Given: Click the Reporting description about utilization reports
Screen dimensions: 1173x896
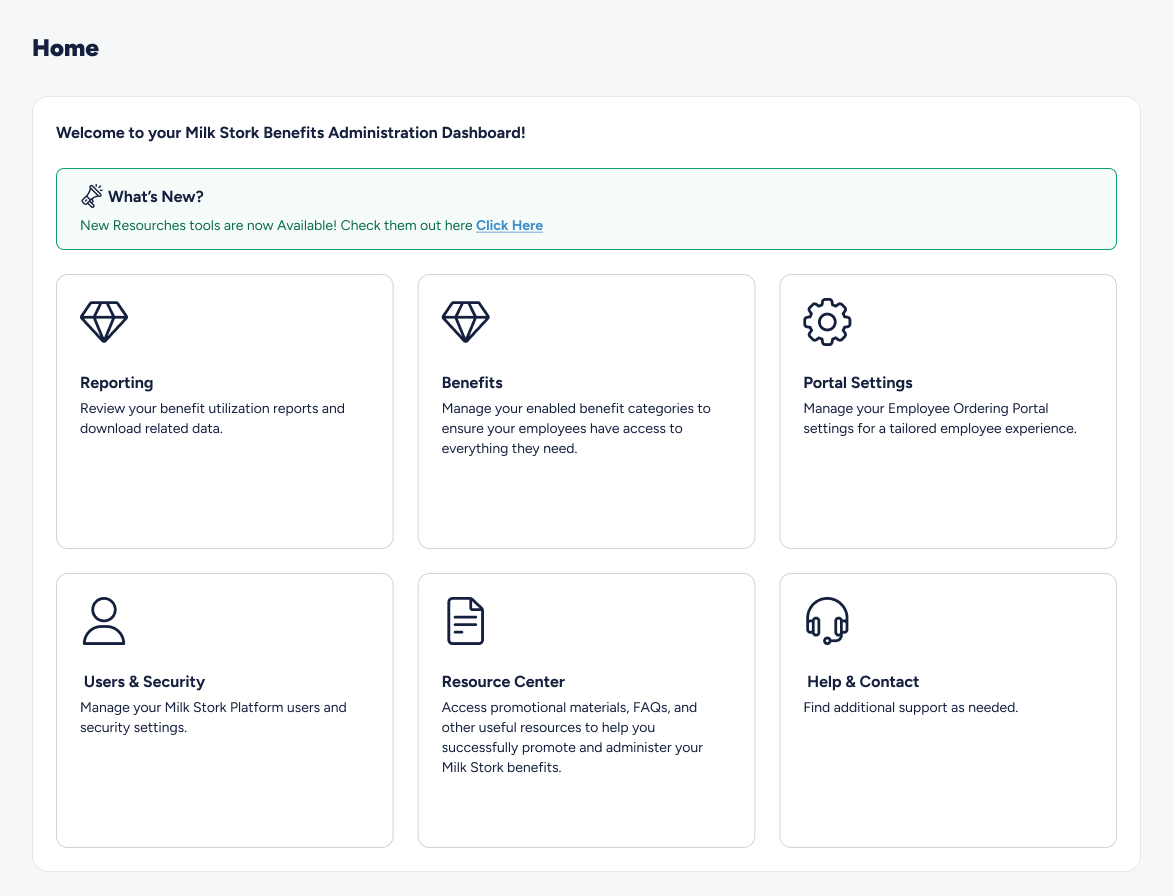Looking at the screenshot, I should 212,419.
